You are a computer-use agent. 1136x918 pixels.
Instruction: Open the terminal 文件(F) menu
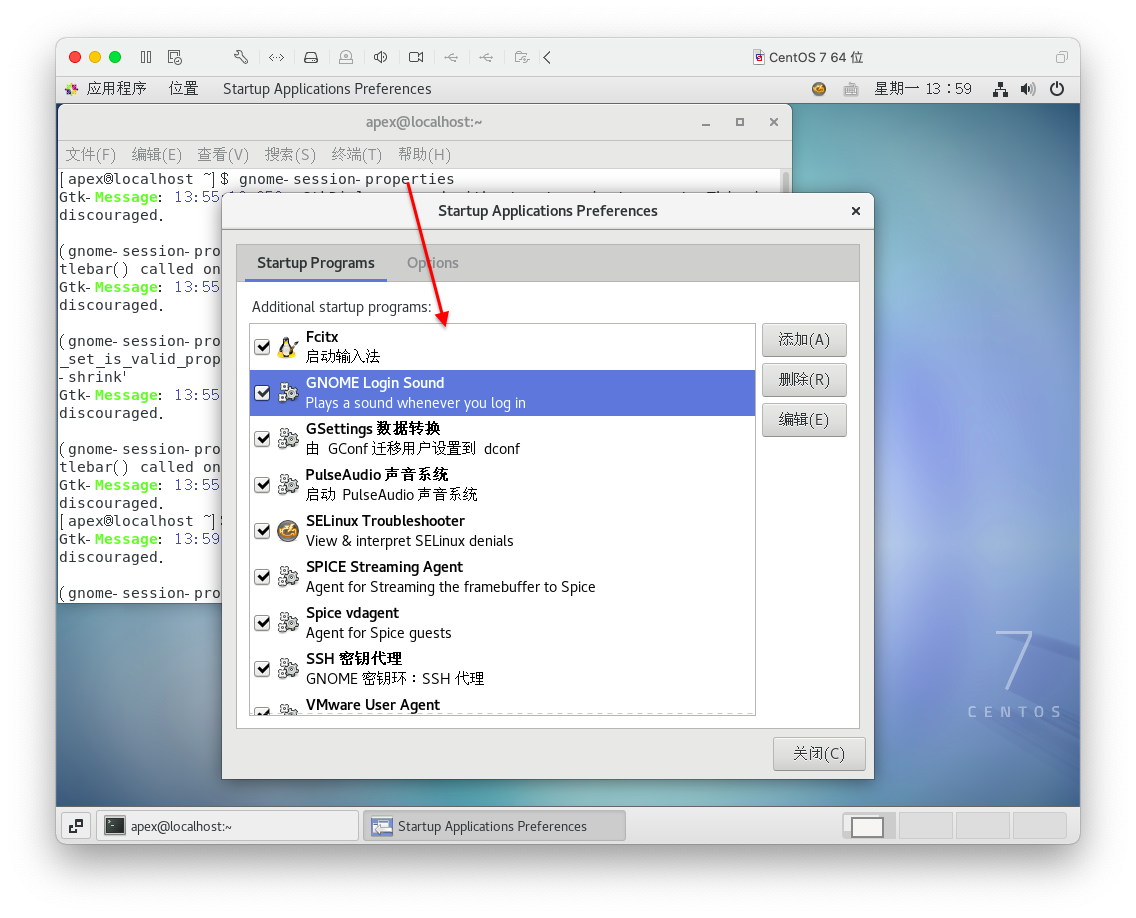(91, 154)
